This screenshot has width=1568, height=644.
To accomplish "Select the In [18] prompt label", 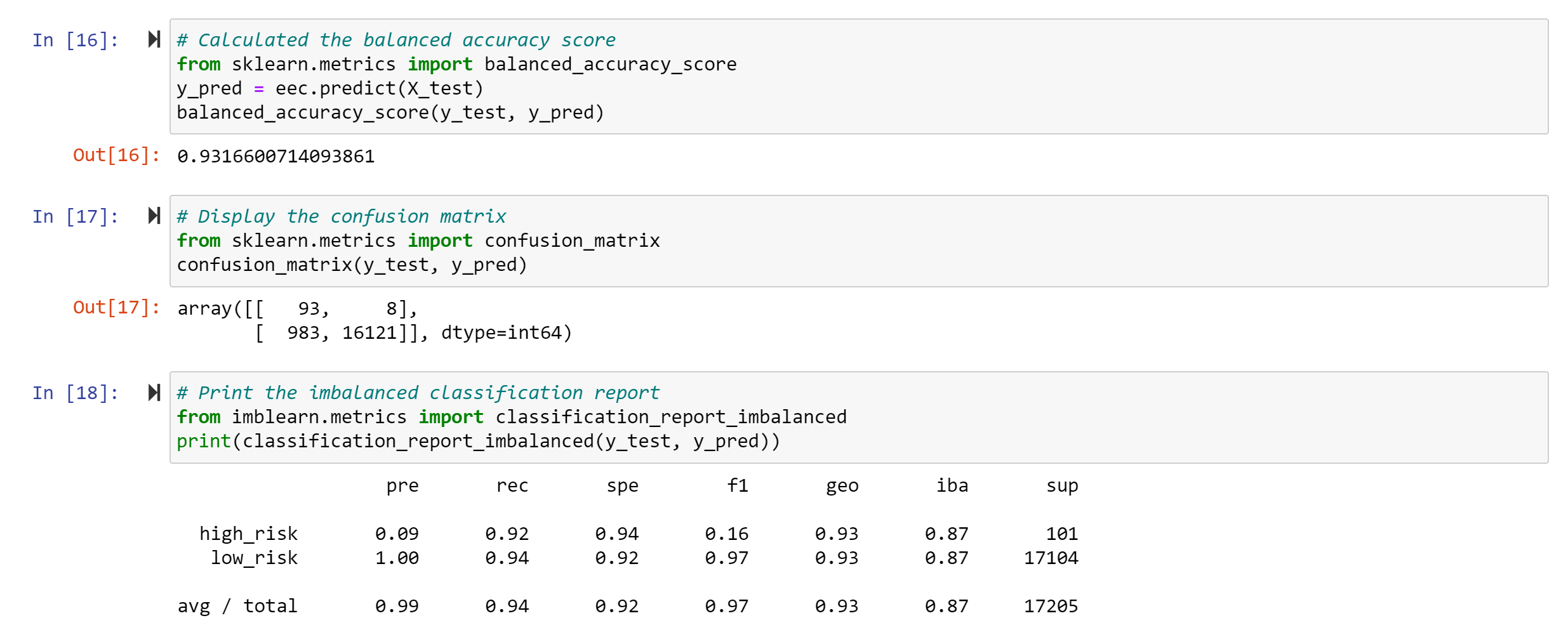I will point(74,392).
